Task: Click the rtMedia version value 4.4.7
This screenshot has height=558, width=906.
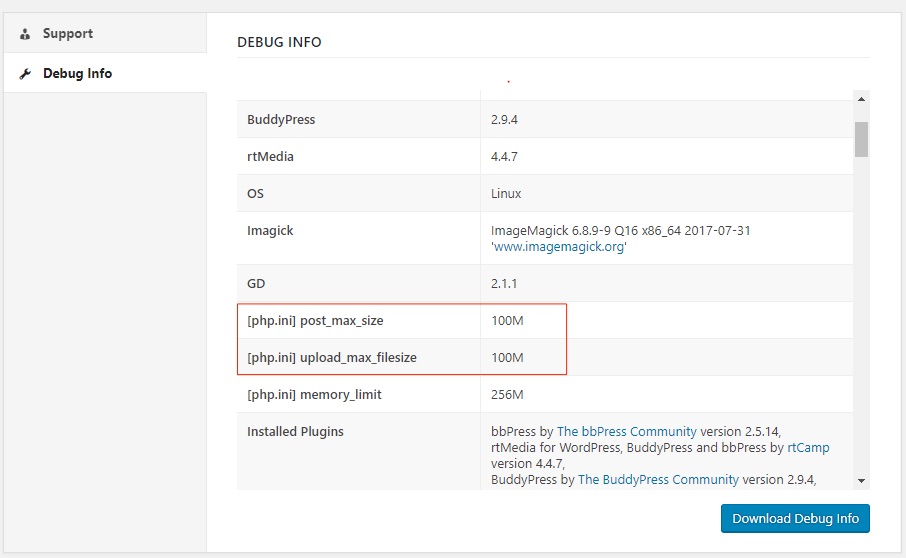Action: 504,157
